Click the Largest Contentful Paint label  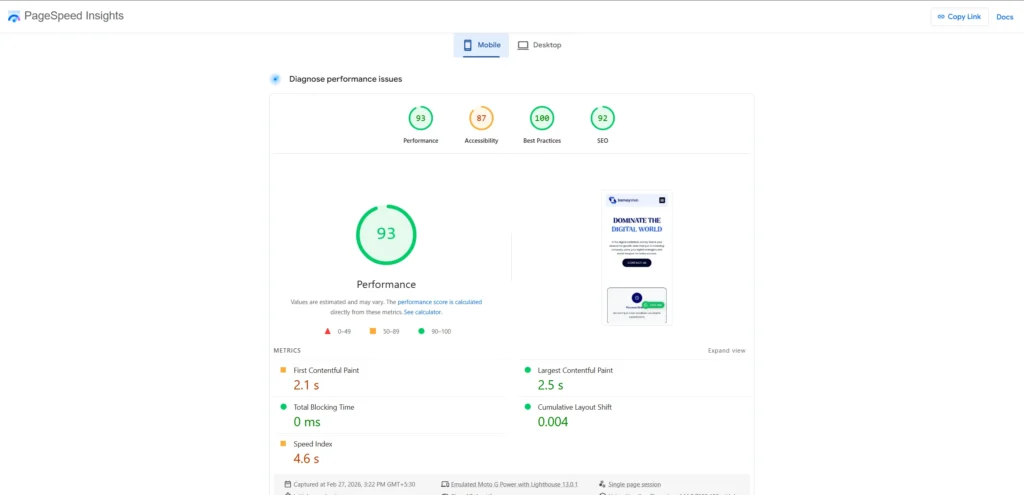(x=575, y=370)
